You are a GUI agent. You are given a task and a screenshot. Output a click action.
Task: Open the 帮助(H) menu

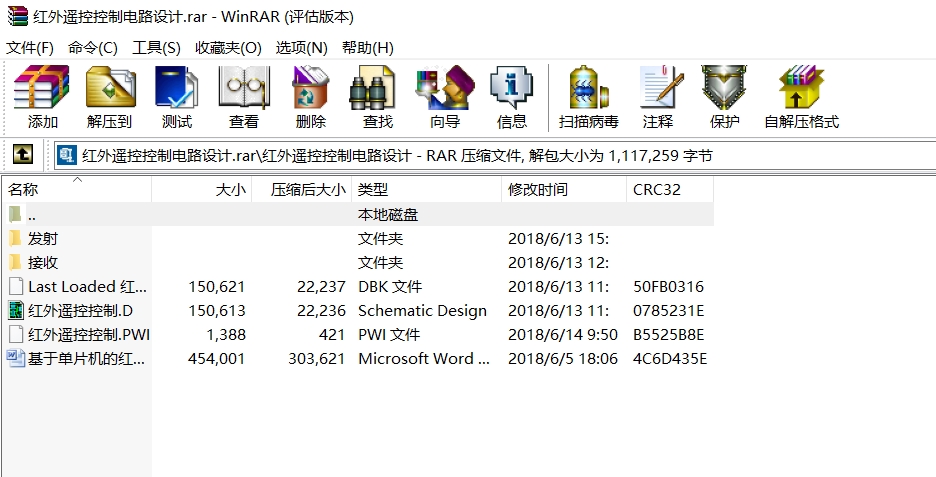368,48
